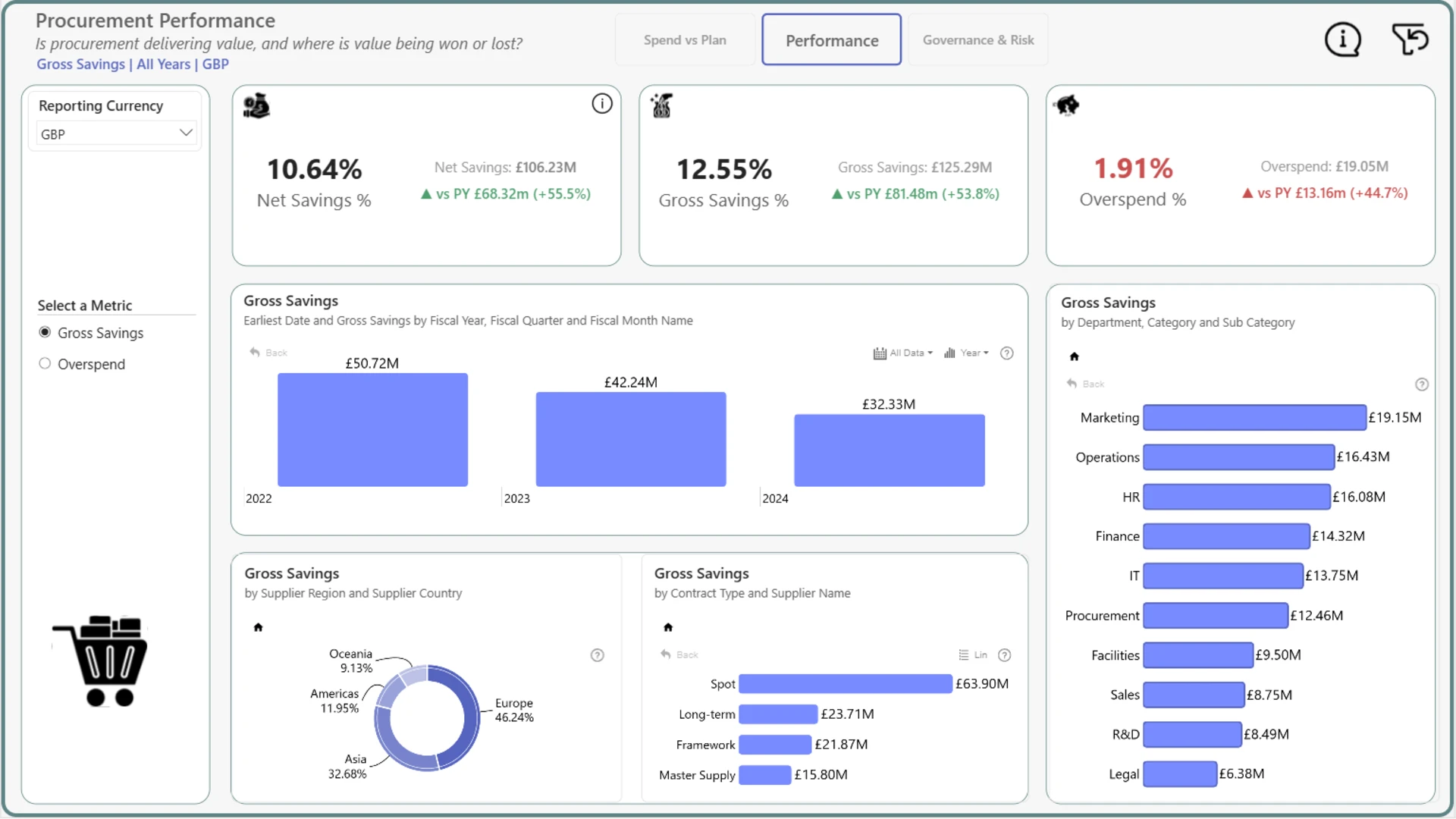Open the dashboard info icon at top right
Screen dimensions: 1456x819
point(1342,39)
